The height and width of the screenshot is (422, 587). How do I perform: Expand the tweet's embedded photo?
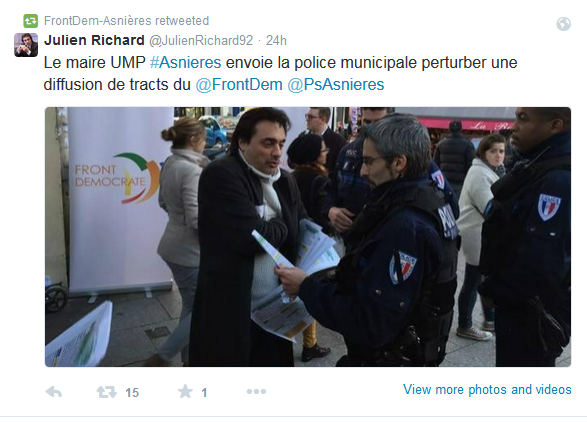(x=308, y=237)
